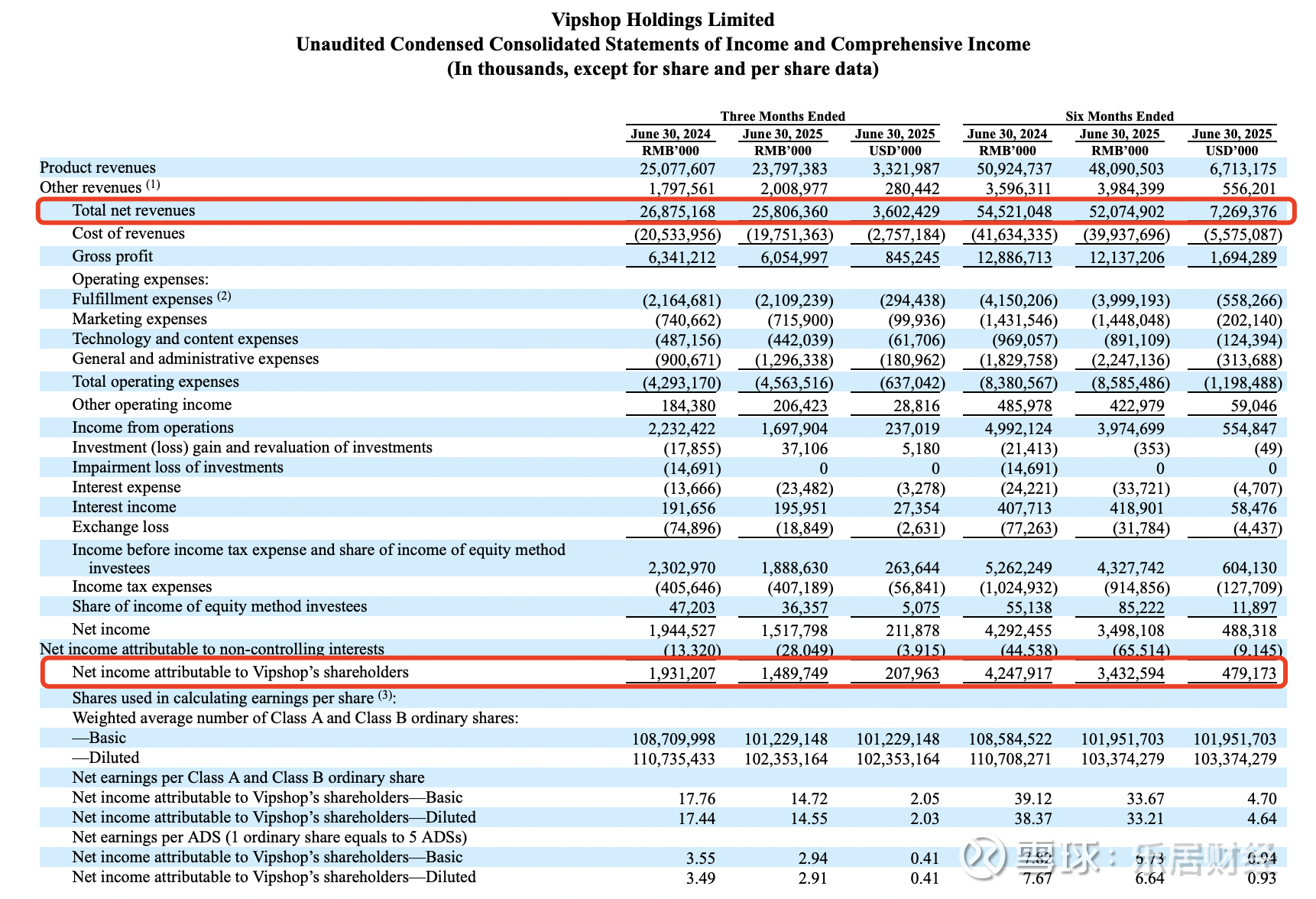Click the 'Operating expenses:' heading

(x=141, y=279)
